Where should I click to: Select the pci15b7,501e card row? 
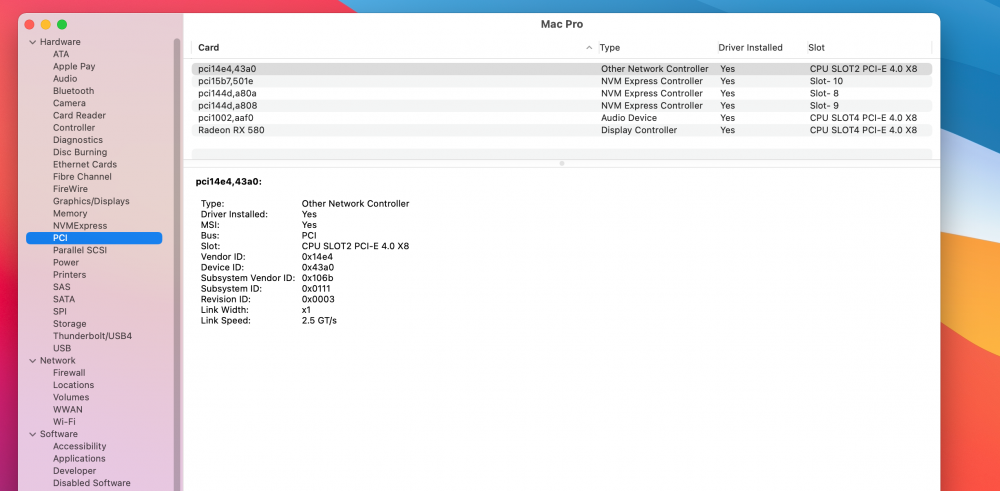(x=562, y=81)
